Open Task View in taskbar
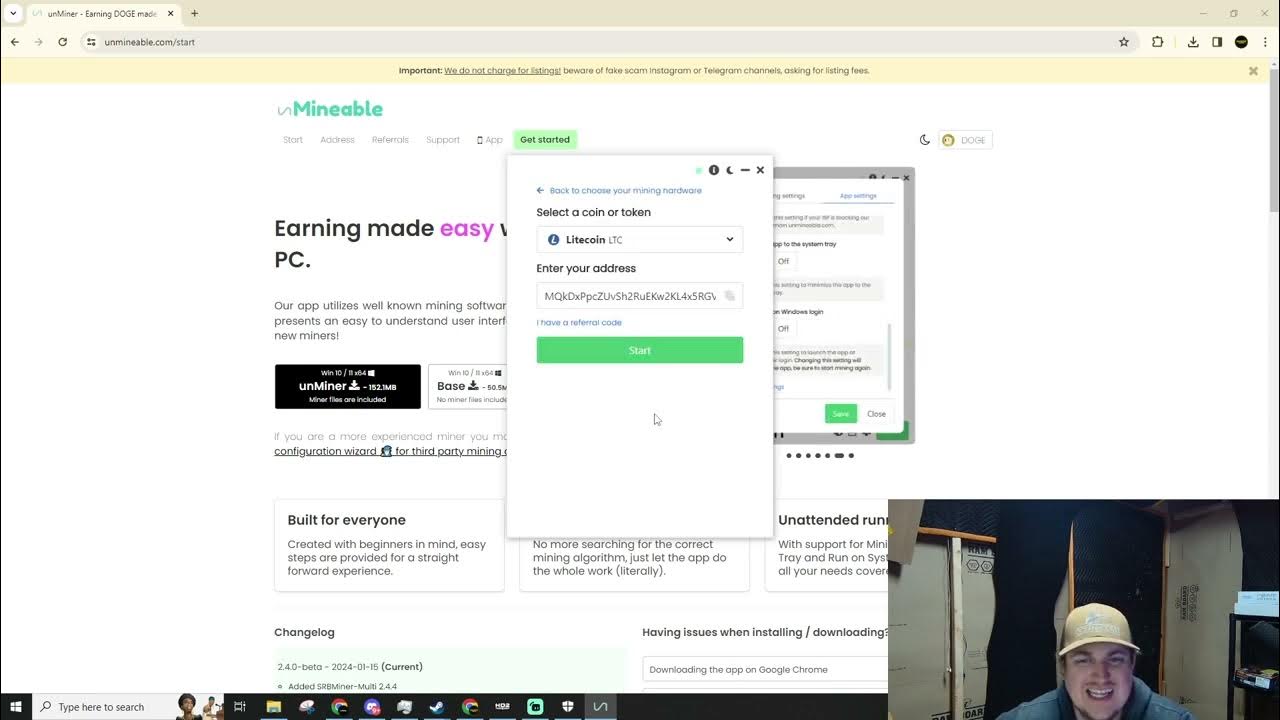The height and width of the screenshot is (720, 1280). (x=240, y=706)
